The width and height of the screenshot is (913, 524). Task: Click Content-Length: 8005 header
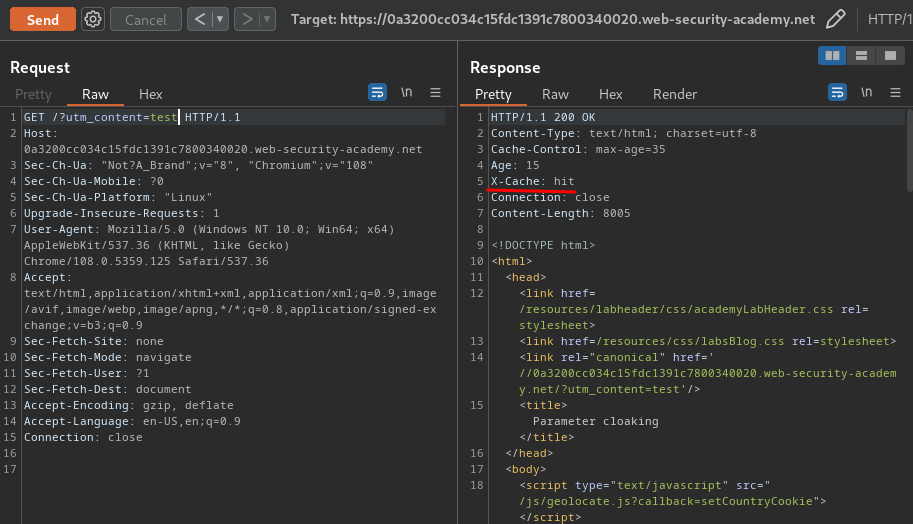coord(561,213)
